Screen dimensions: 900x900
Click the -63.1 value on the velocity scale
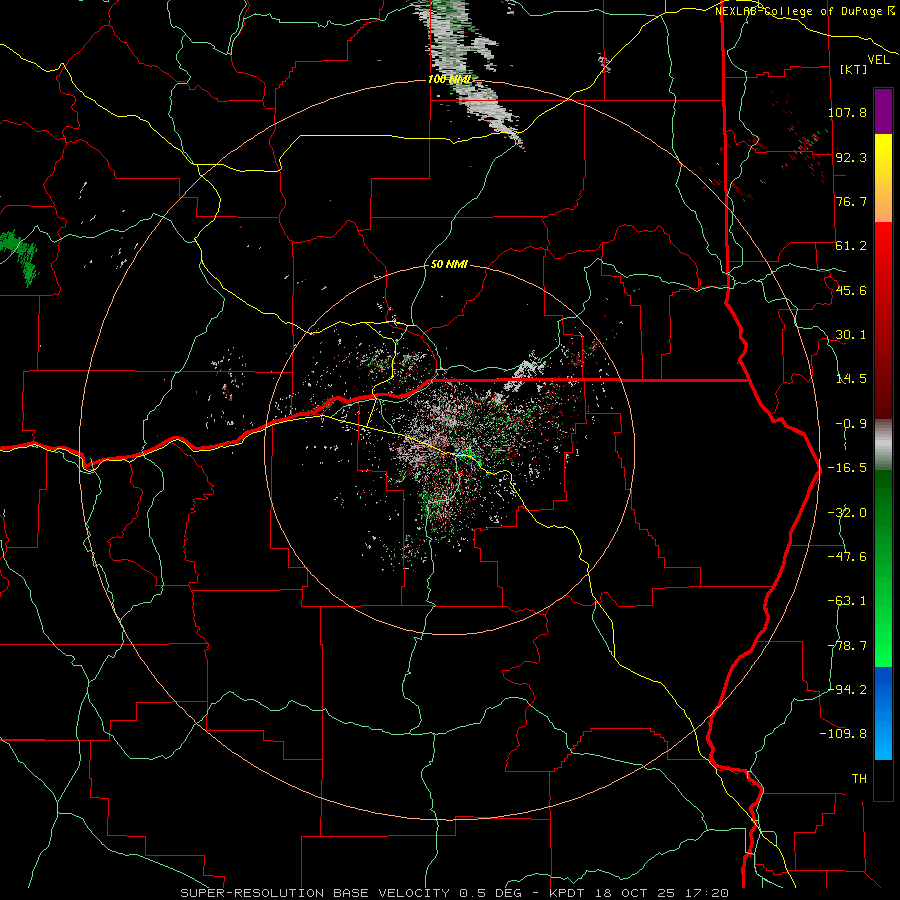pos(847,601)
